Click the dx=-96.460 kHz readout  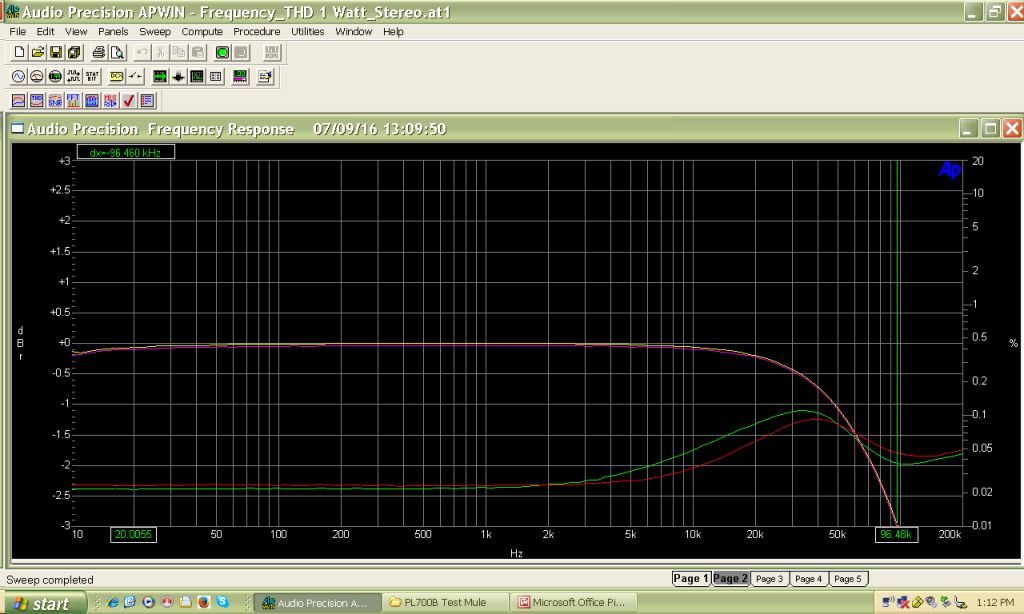coord(125,152)
